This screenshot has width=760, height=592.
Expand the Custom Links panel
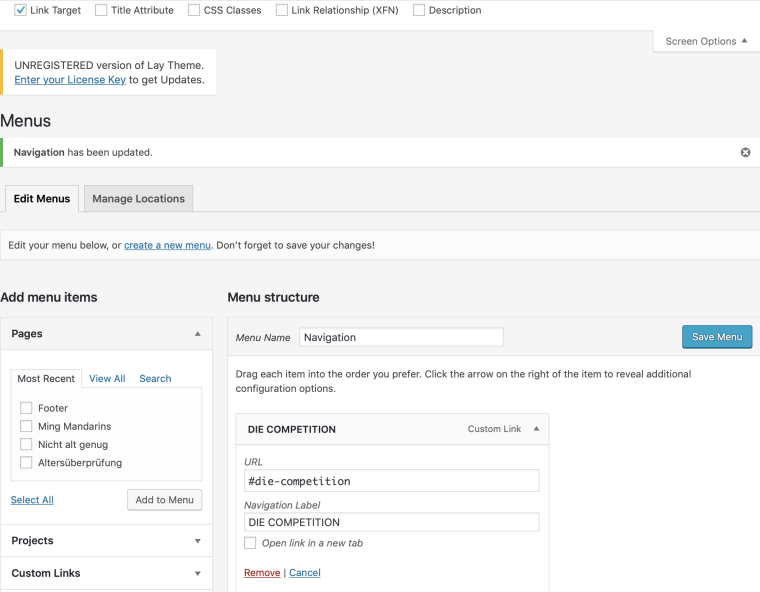pos(197,573)
